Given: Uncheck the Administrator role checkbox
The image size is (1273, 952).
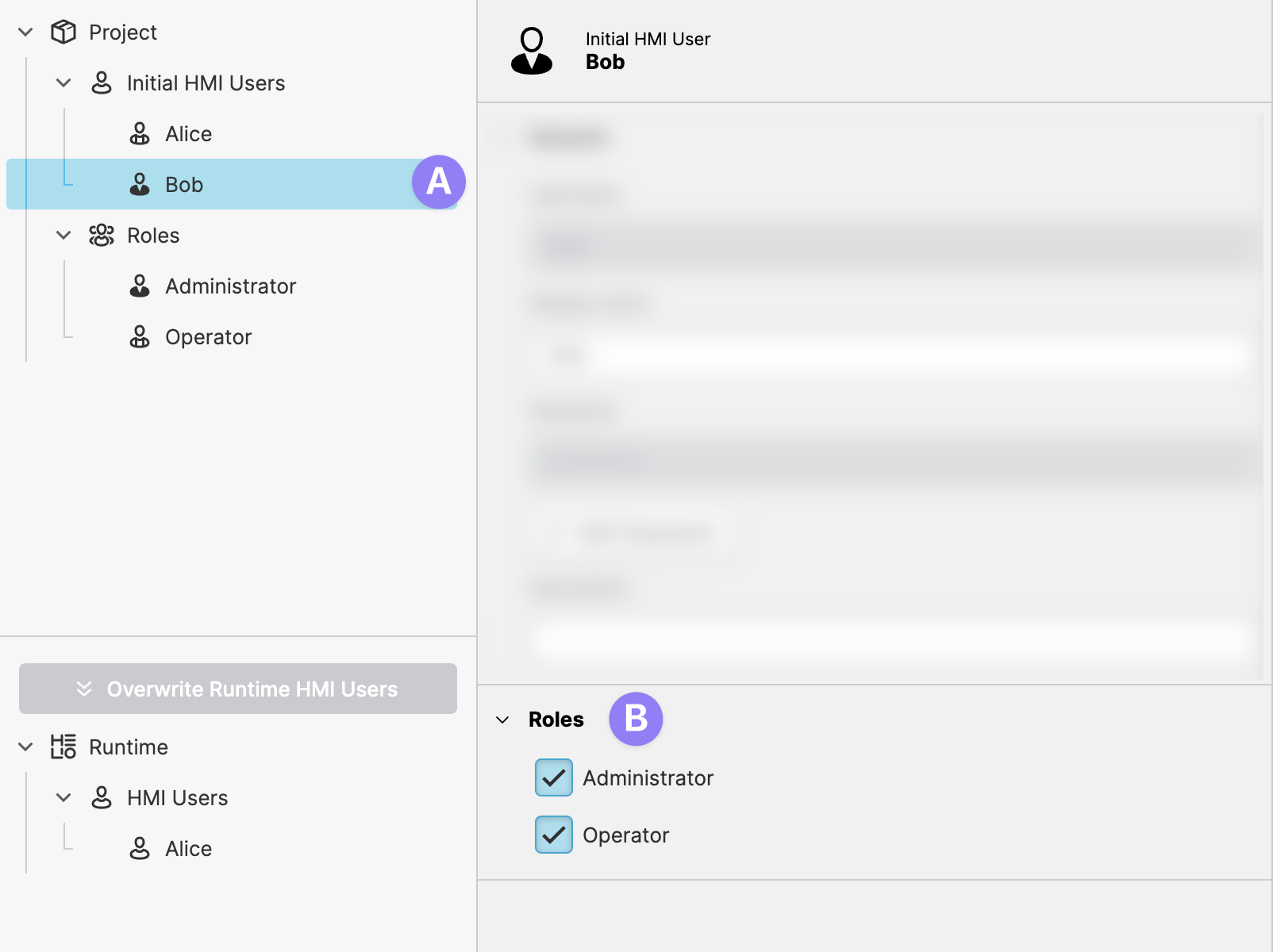Looking at the screenshot, I should tap(554, 778).
